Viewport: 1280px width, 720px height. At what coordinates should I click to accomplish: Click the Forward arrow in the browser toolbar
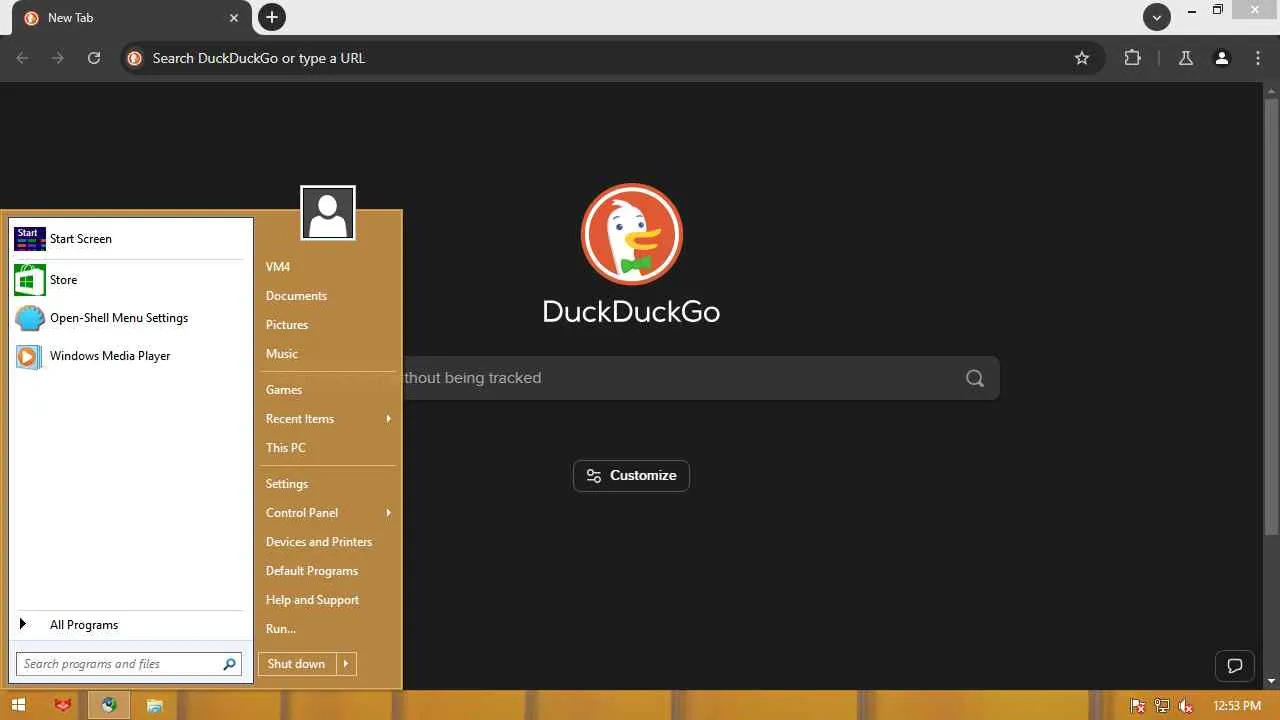[58, 58]
